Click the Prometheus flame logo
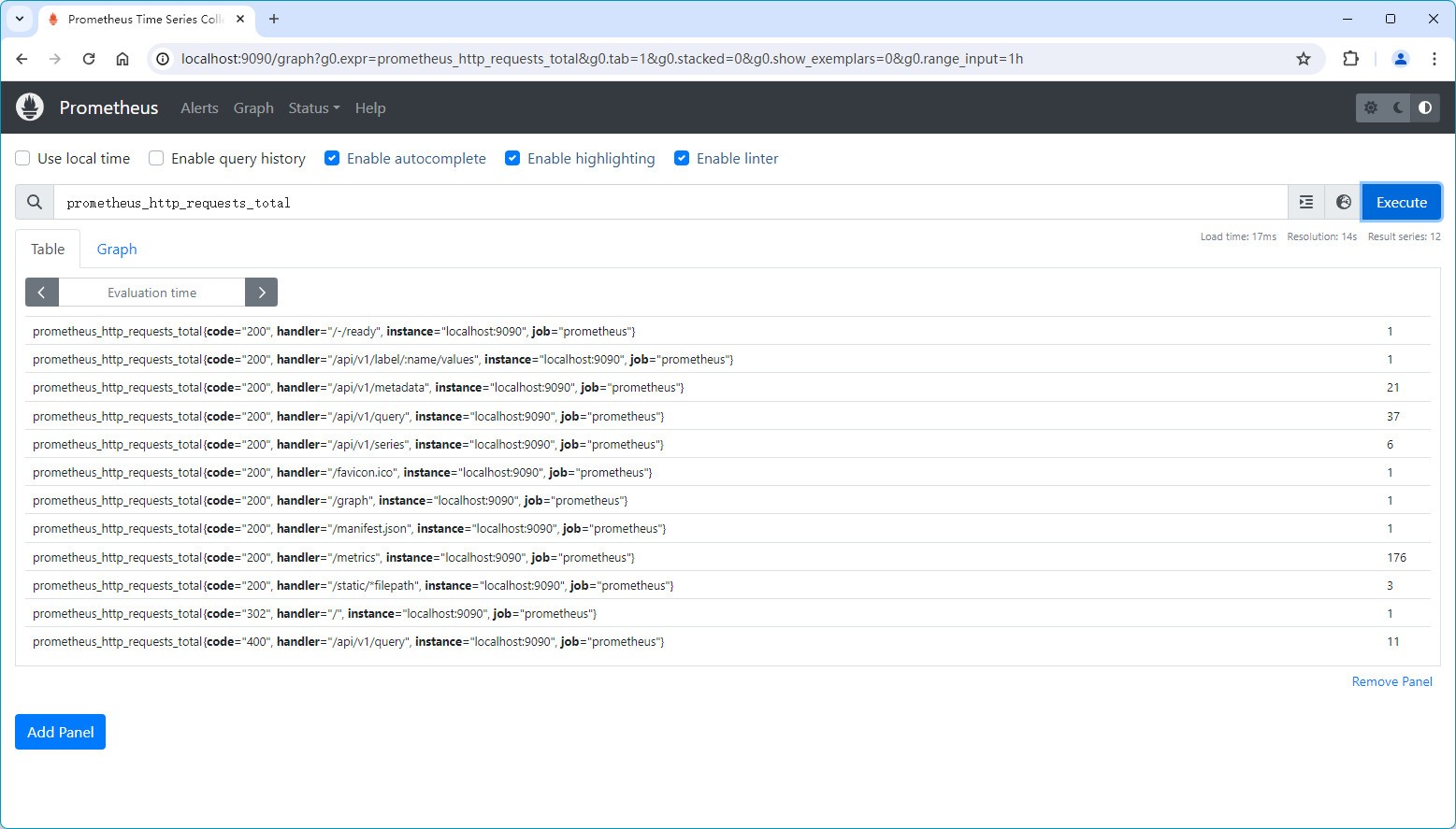This screenshot has width=1456, height=829. [x=30, y=107]
